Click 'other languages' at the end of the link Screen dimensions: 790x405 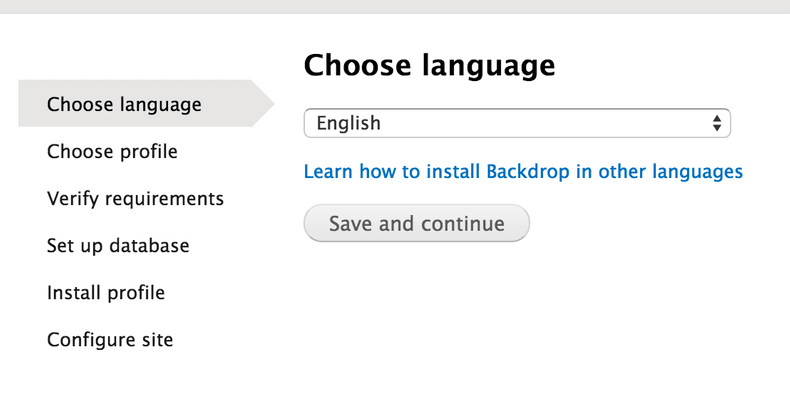(670, 171)
